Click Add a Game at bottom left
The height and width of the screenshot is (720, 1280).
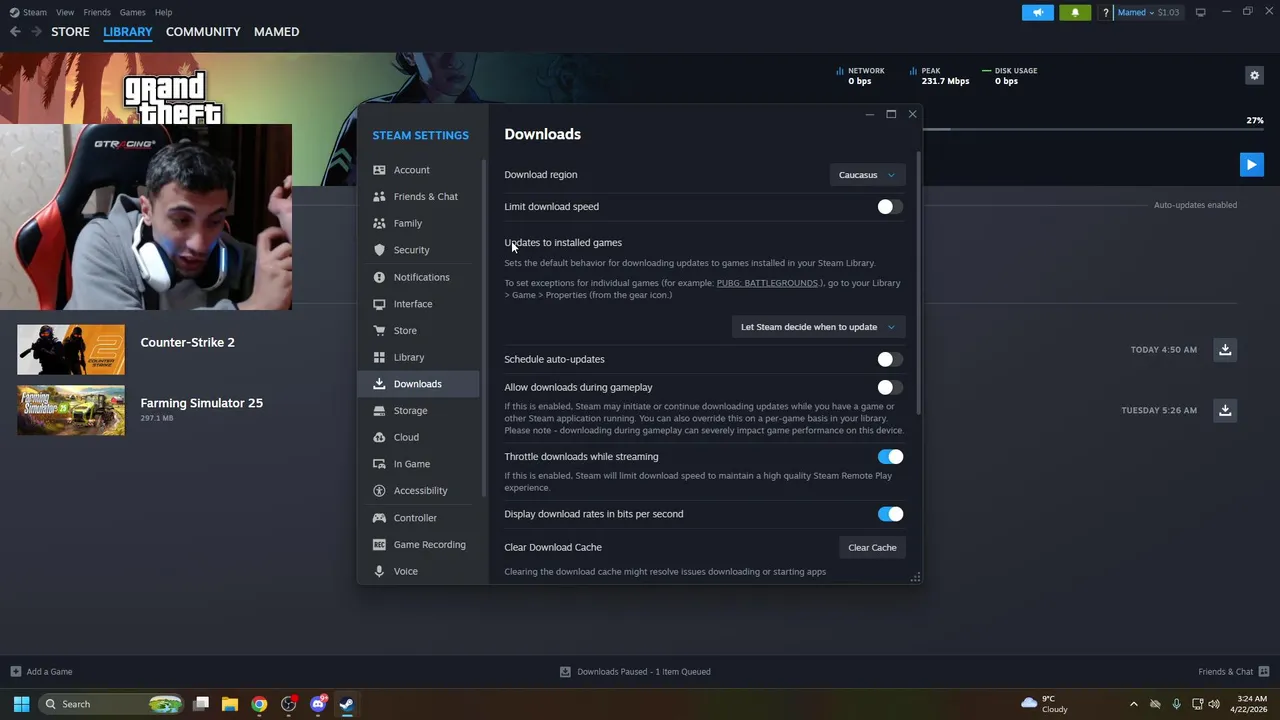41,672
